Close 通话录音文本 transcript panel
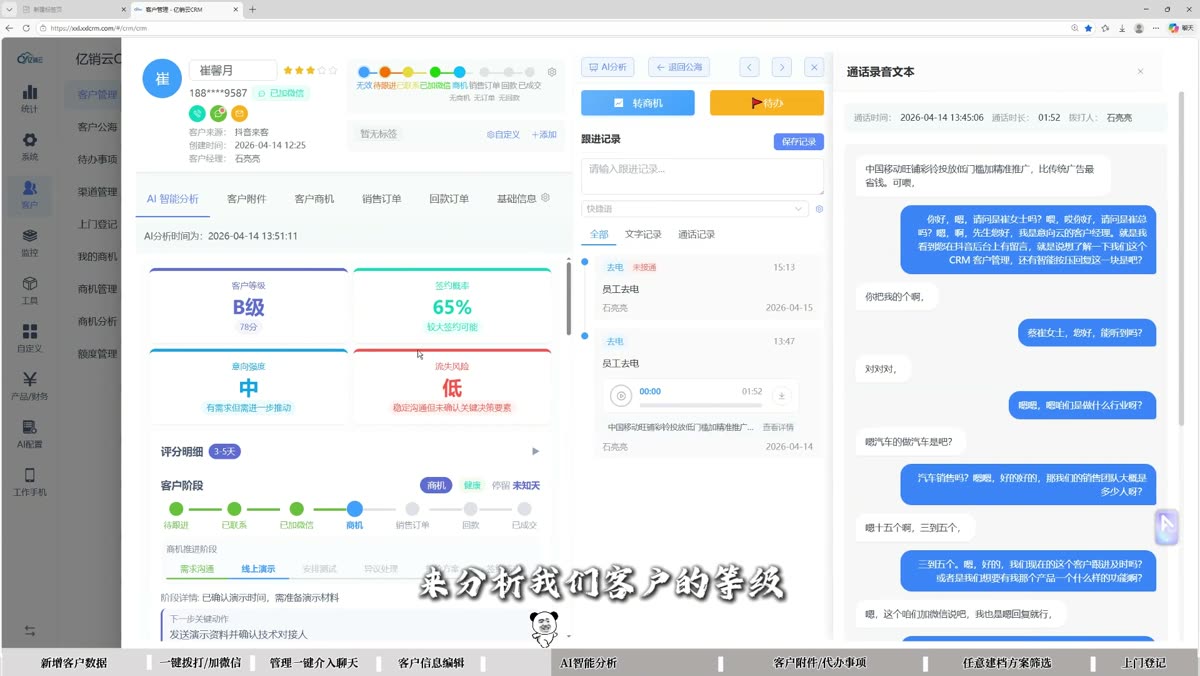Viewport: 1200px width, 676px height. pyautogui.click(x=1140, y=72)
